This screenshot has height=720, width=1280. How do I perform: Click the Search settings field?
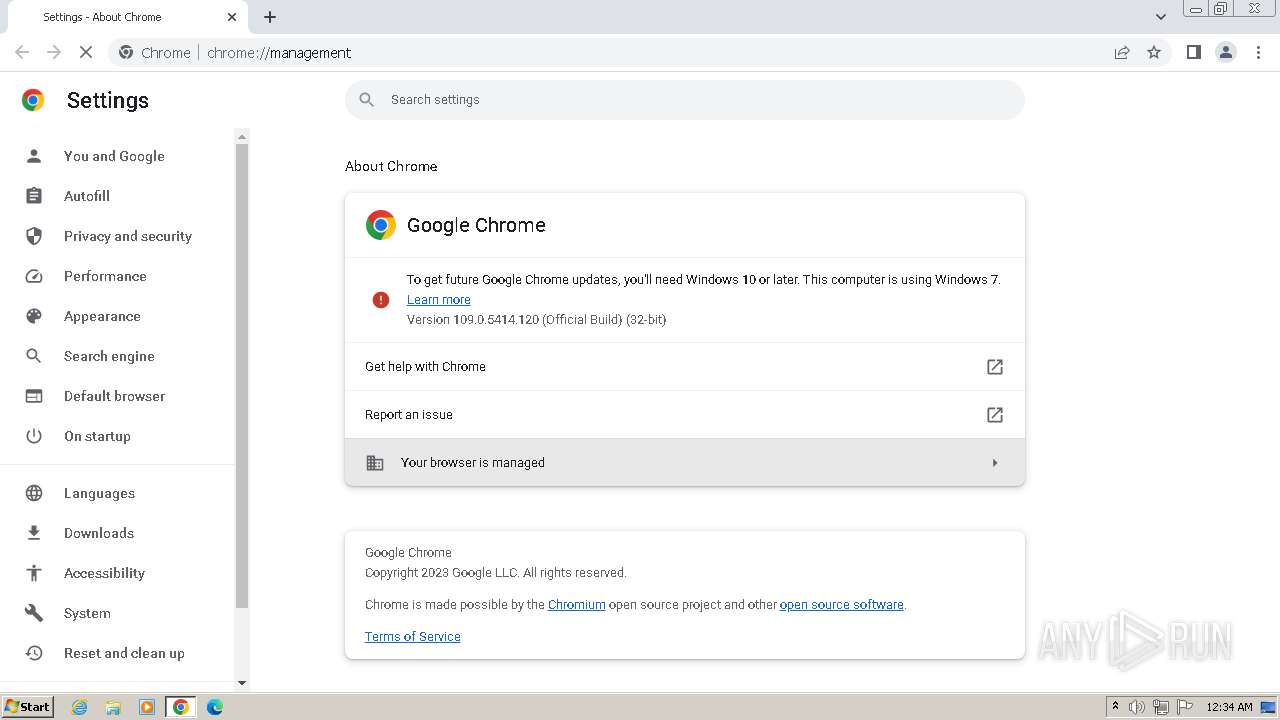tap(685, 100)
